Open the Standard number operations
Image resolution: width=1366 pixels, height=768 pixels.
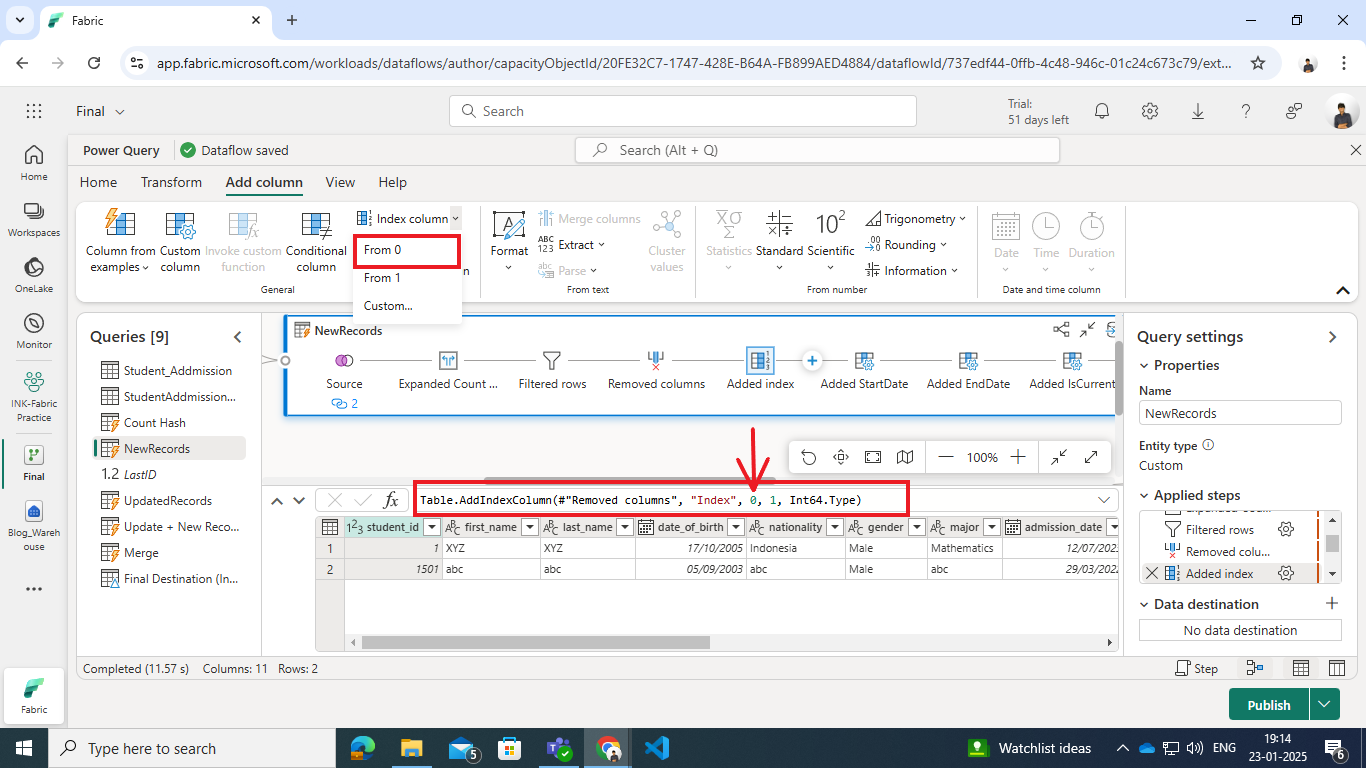coord(779,241)
